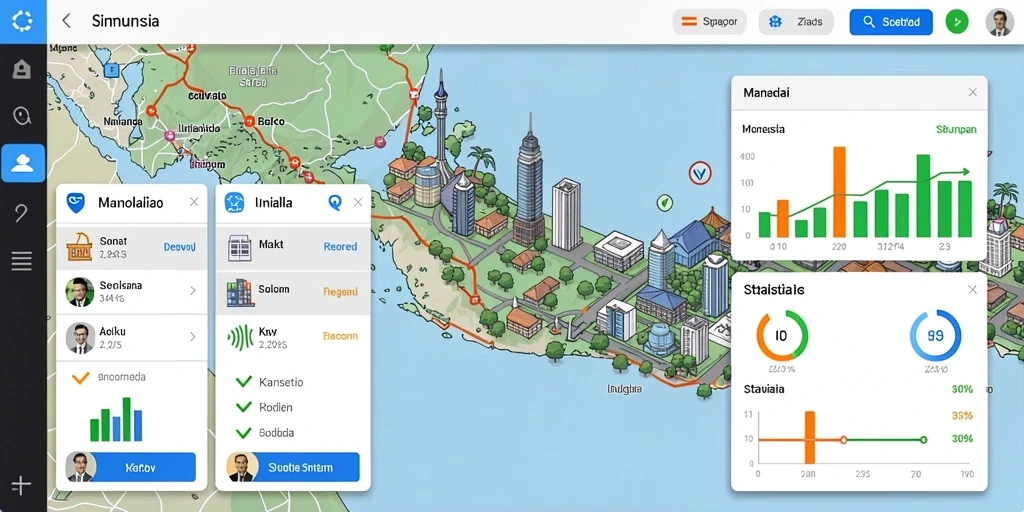Close the Inialla panel
The width and height of the screenshot is (1024, 512).
click(358, 202)
